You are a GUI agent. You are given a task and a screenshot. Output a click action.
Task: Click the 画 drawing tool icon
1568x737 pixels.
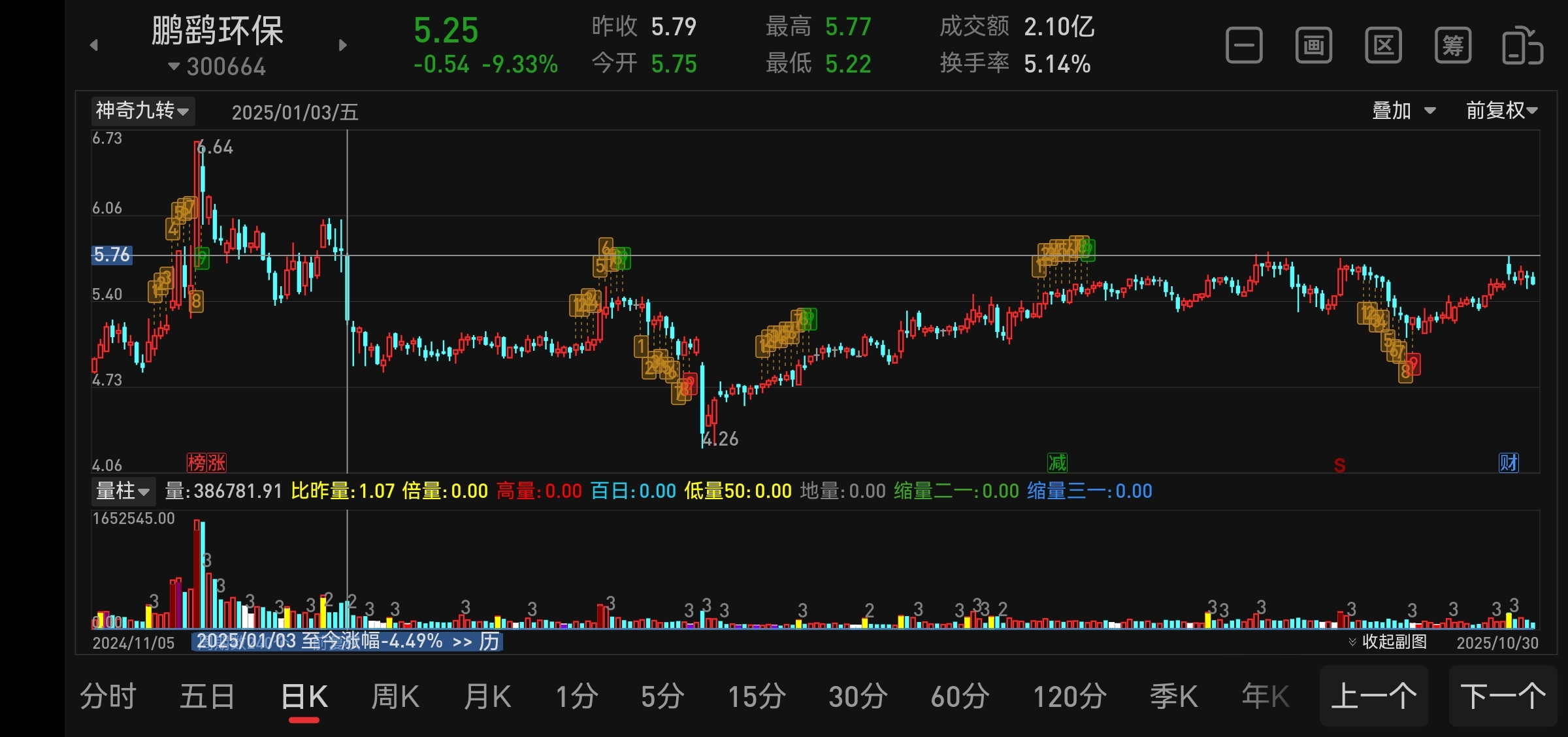point(1313,46)
